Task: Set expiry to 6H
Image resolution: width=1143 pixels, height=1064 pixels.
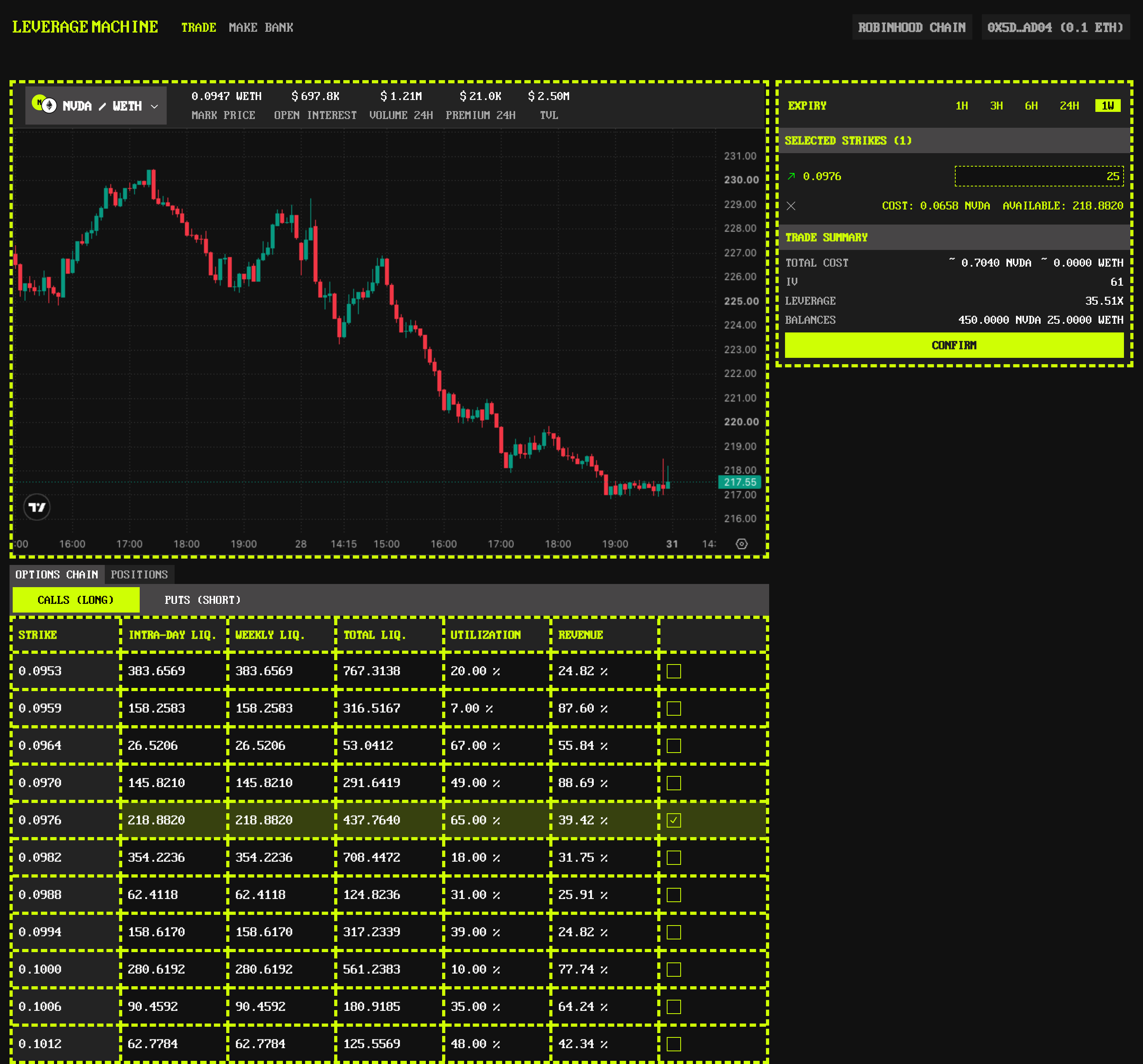Action: point(1031,106)
